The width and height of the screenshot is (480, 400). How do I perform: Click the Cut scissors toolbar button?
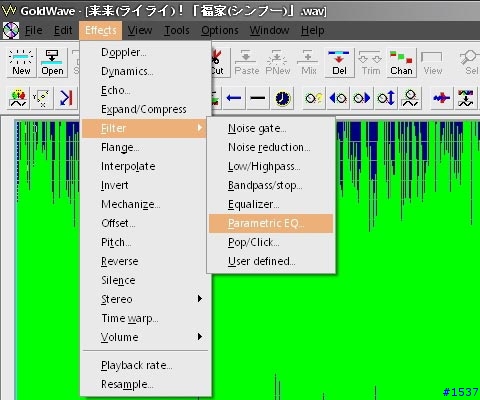pyautogui.click(x=220, y=63)
